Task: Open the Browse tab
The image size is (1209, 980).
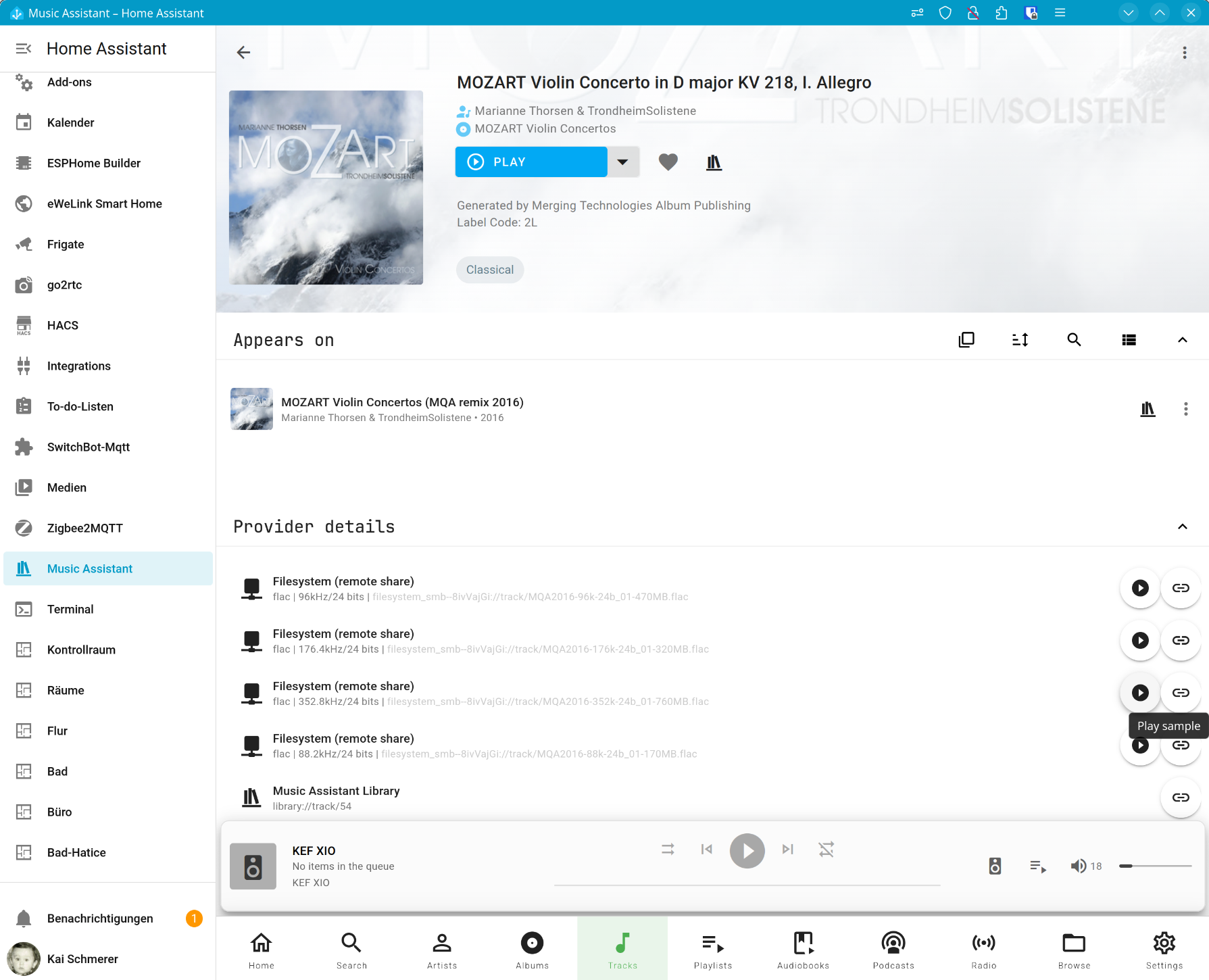Action: coord(1075,949)
